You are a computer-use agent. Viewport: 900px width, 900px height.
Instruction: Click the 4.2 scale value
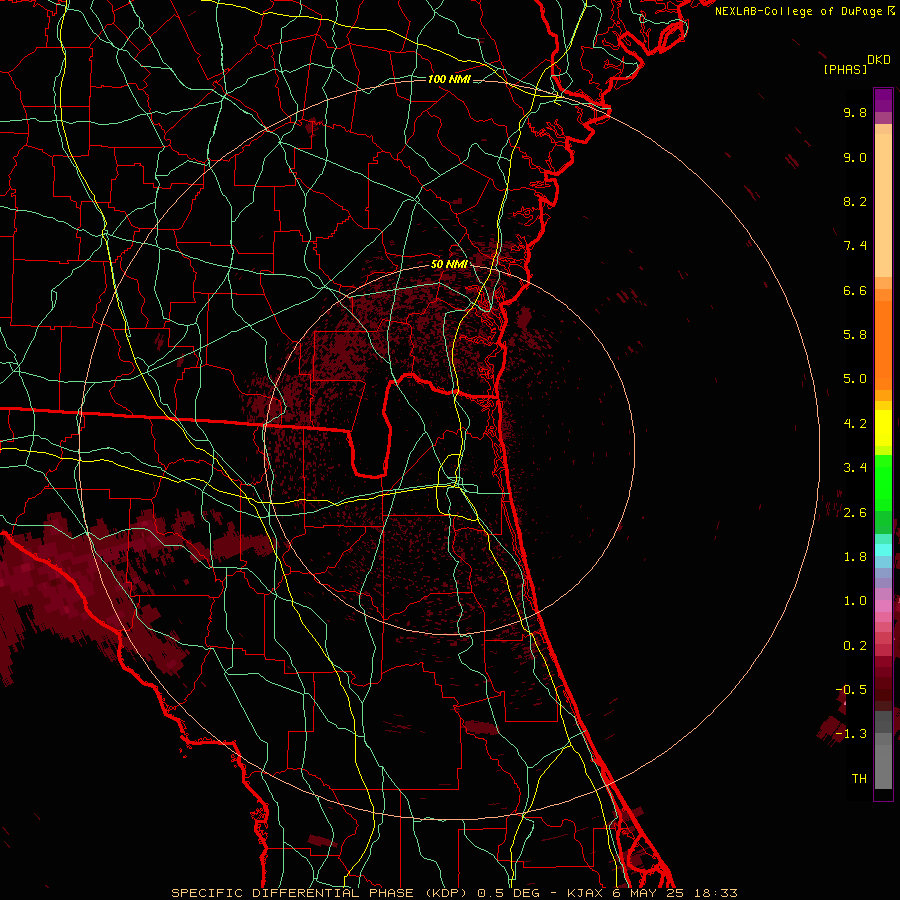coord(855,424)
